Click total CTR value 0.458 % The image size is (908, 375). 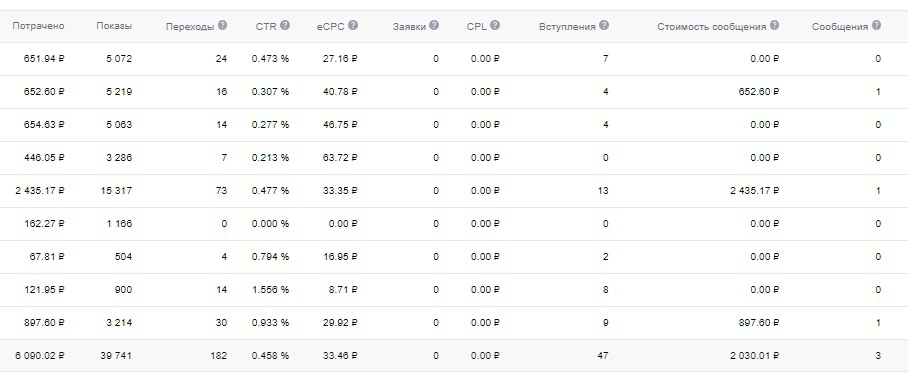tap(270, 355)
